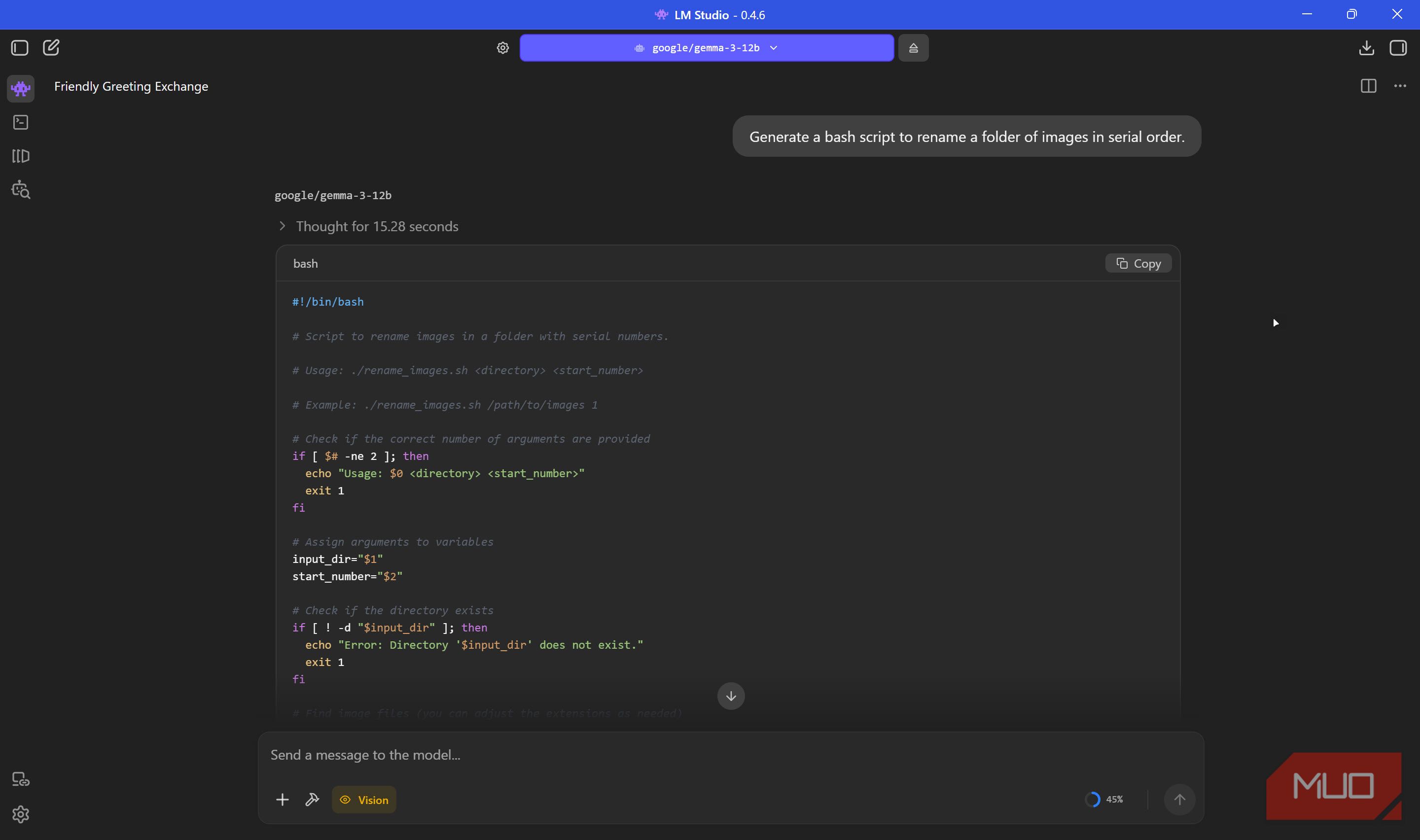Screen dimensions: 1420x840
Task: Open the LM Link icon in left rail
Action: (21, 779)
